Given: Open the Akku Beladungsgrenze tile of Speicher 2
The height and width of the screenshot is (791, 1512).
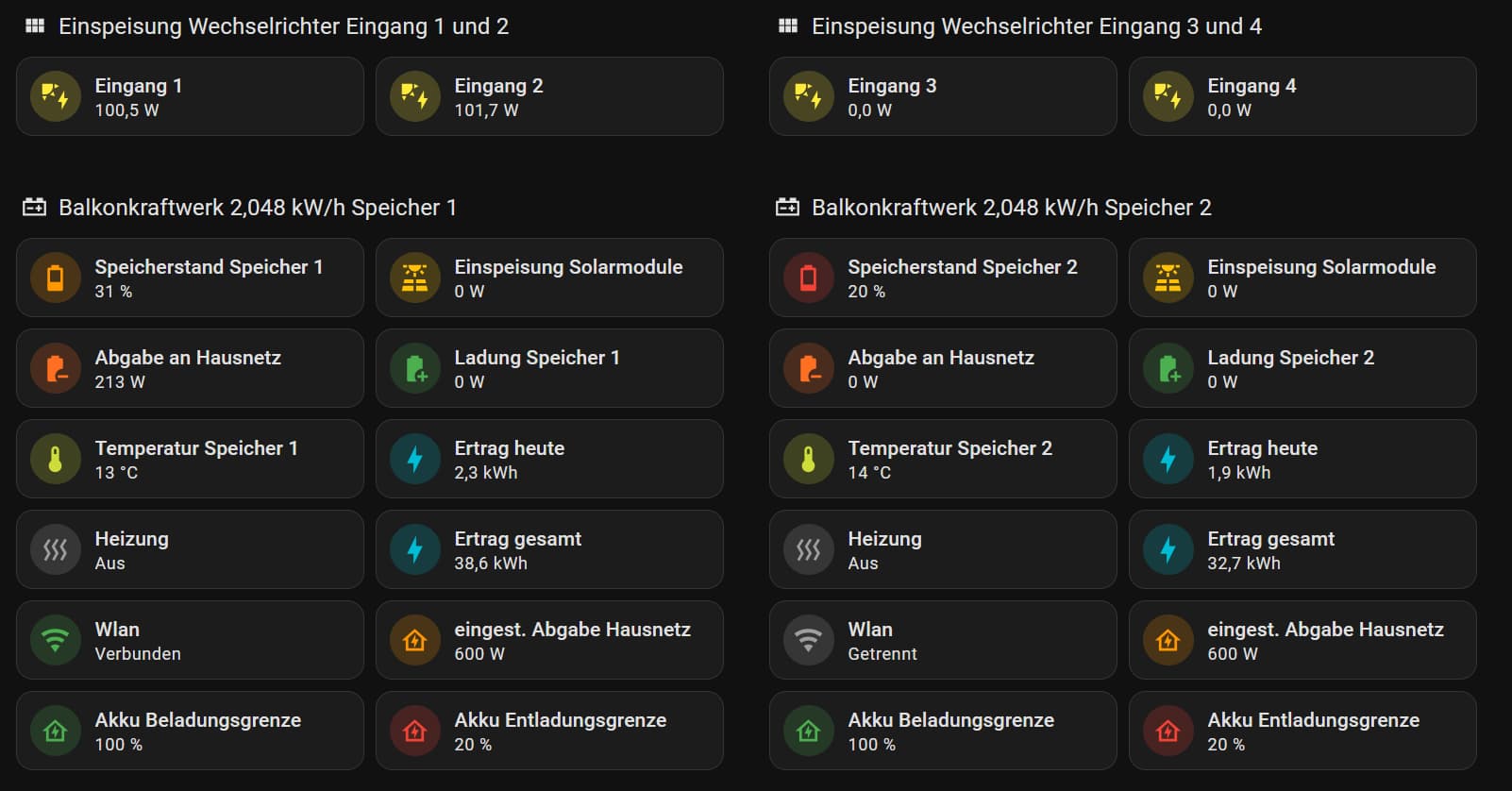Looking at the screenshot, I should [943, 731].
